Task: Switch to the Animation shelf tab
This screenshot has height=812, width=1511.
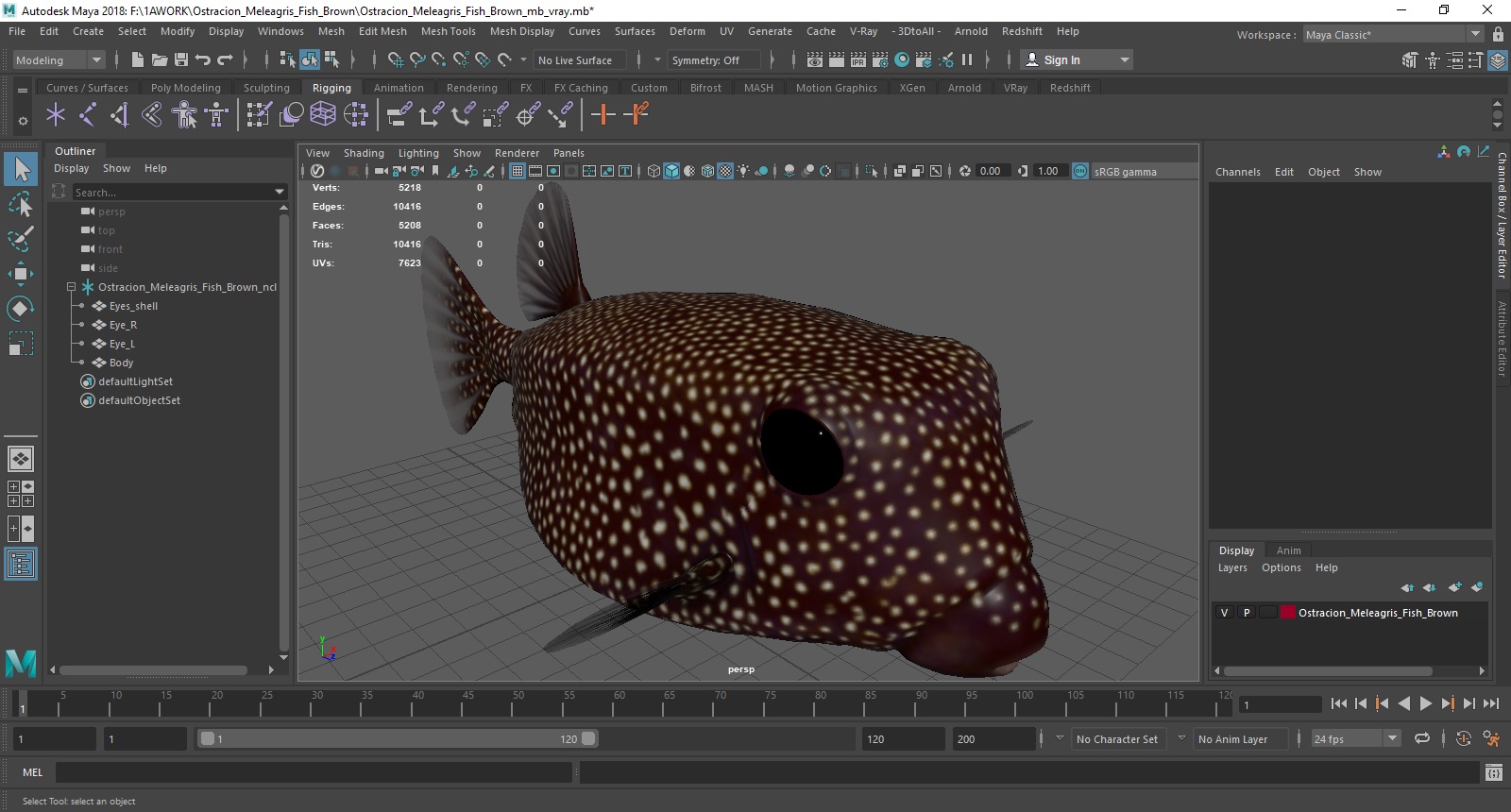Action: (399, 88)
